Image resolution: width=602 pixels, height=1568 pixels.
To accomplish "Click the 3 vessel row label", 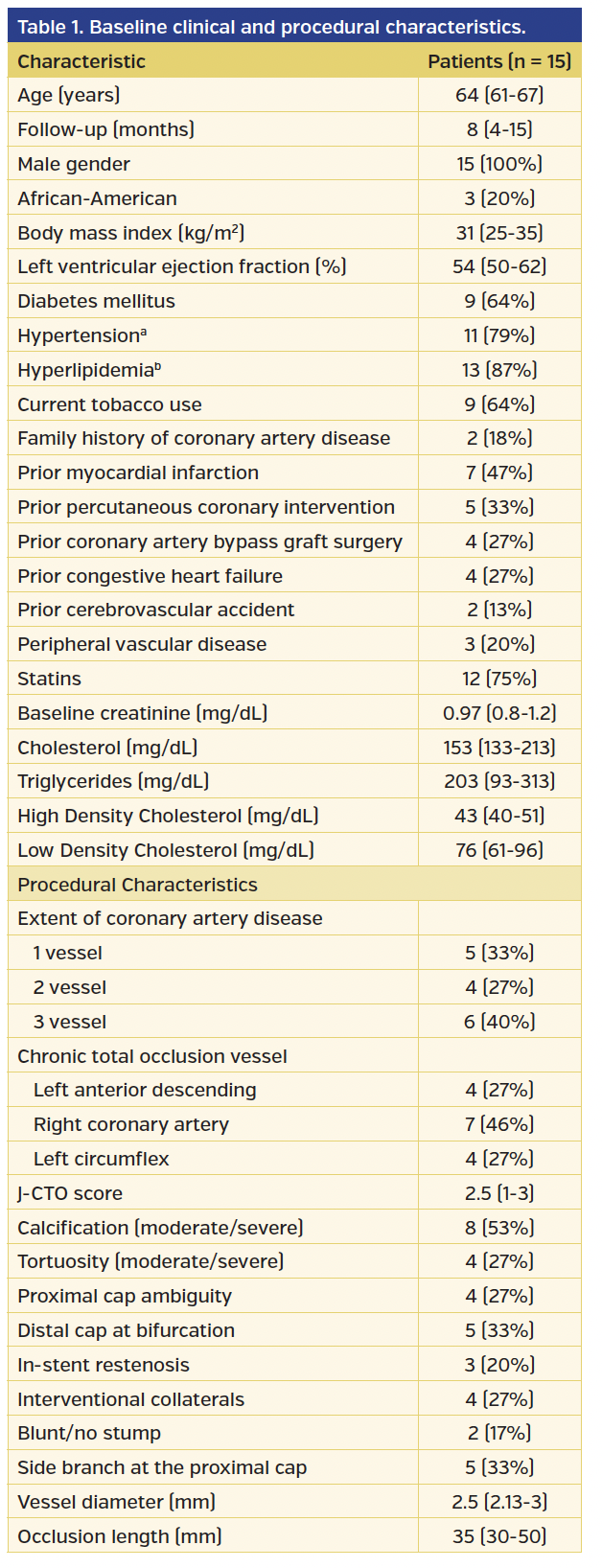I will coord(70,1022).
